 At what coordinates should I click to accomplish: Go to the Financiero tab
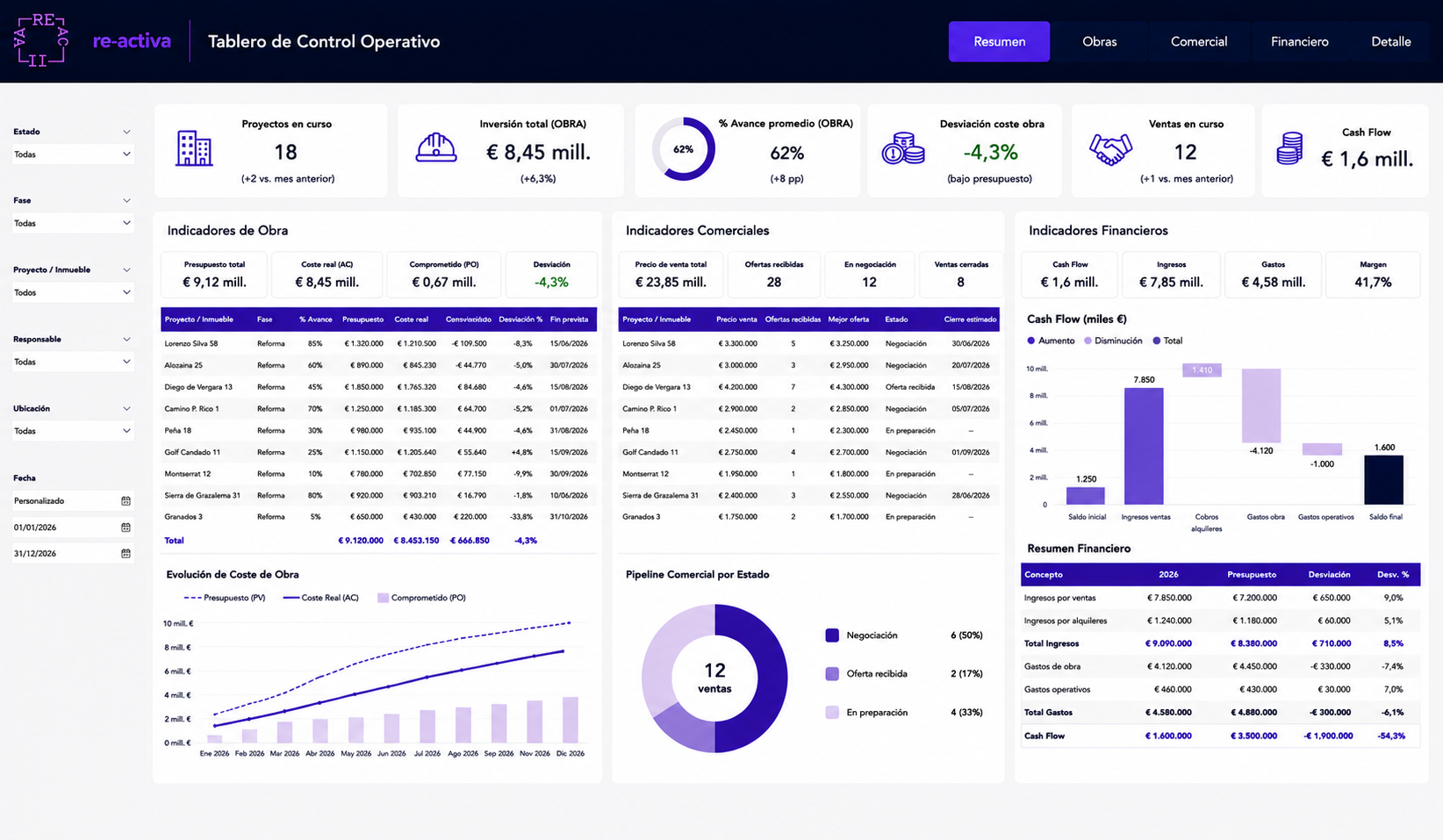coord(1299,41)
